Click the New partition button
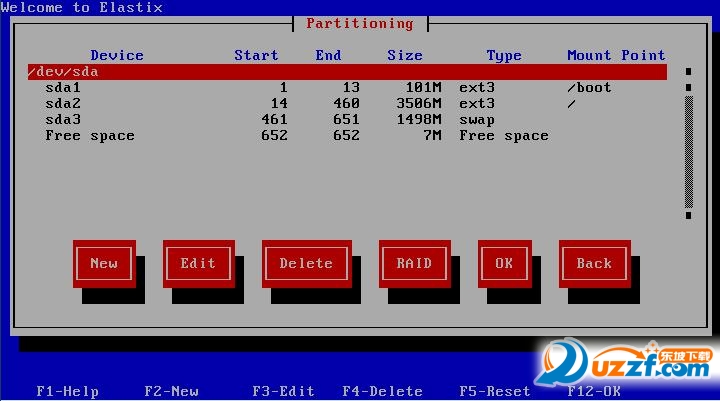720x401 pixels. [x=104, y=264]
